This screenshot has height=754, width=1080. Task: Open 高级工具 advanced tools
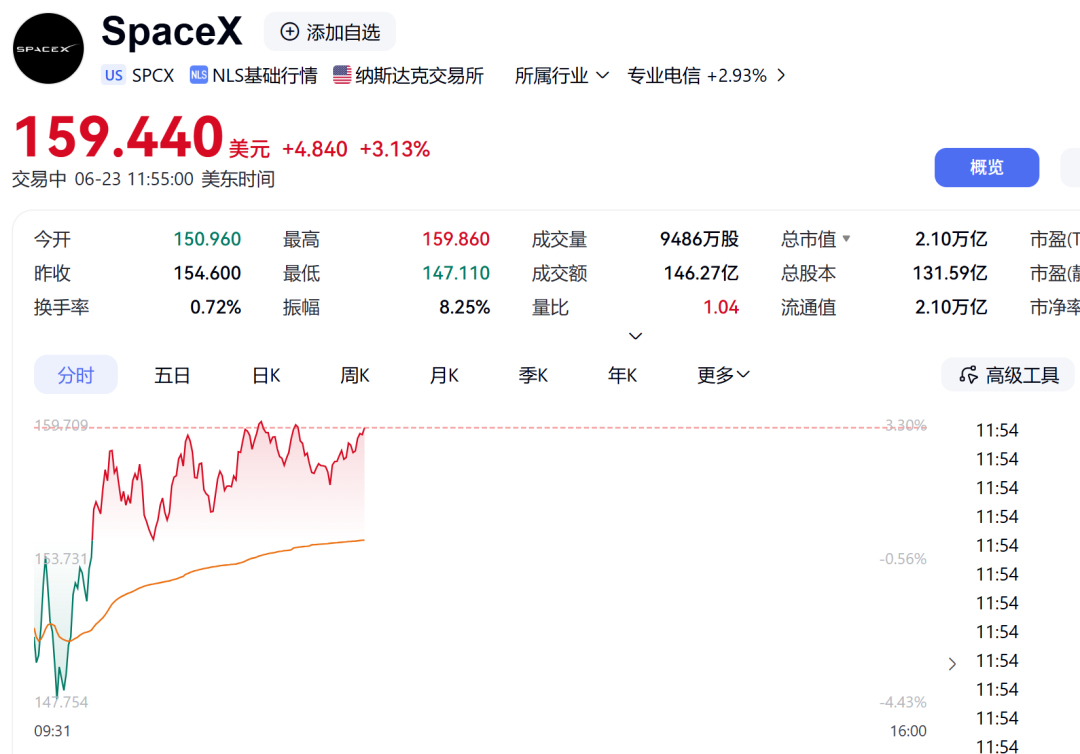click(1008, 375)
